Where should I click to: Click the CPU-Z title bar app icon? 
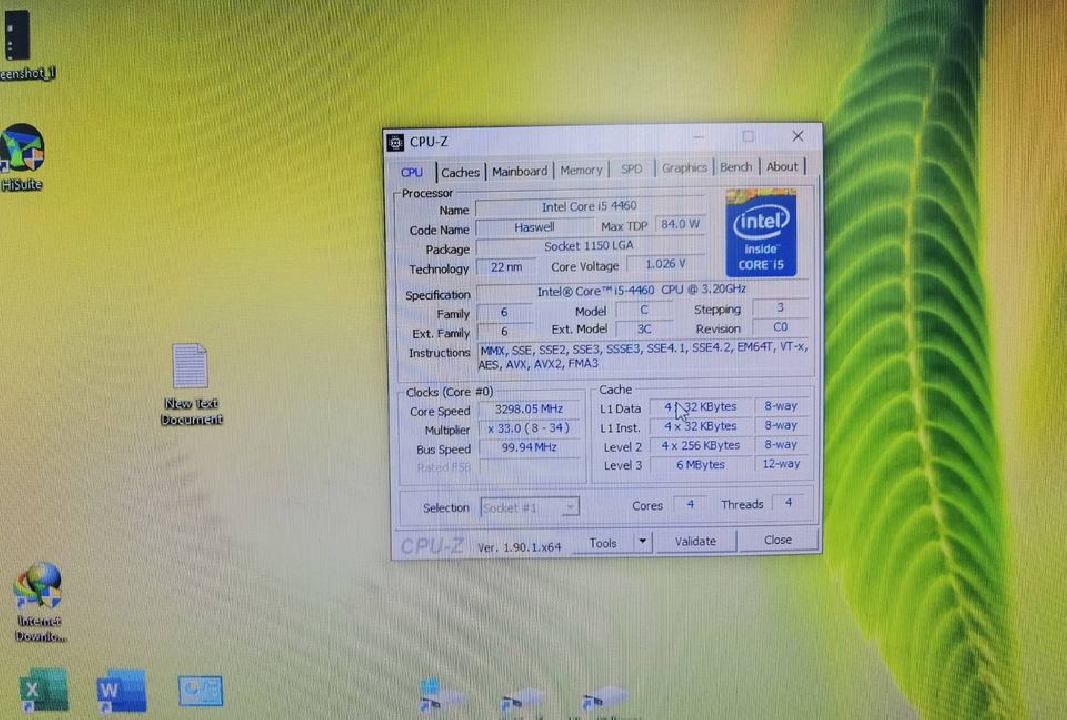pos(395,142)
